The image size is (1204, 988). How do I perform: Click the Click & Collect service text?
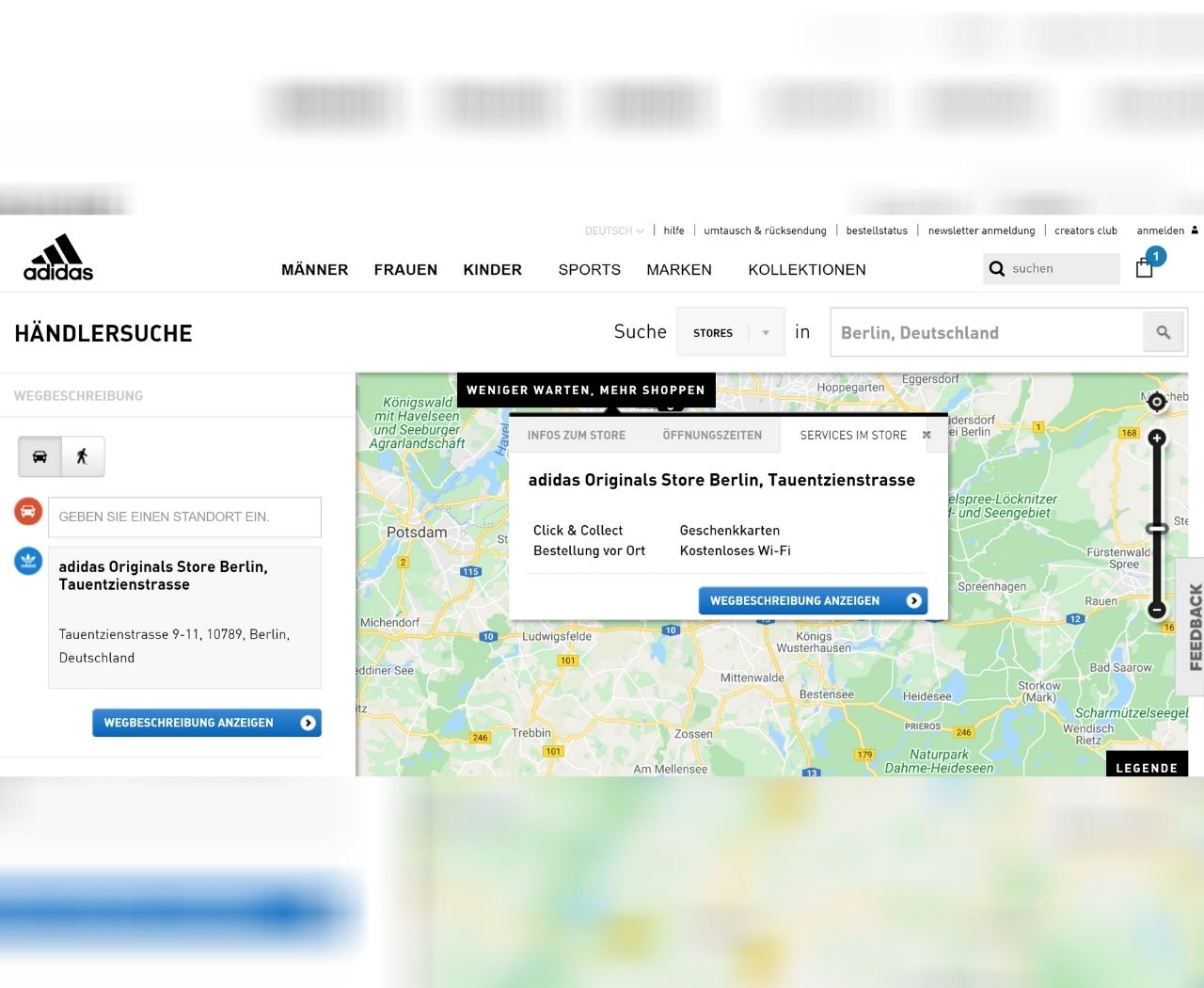pyautogui.click(x=578, y=530)
